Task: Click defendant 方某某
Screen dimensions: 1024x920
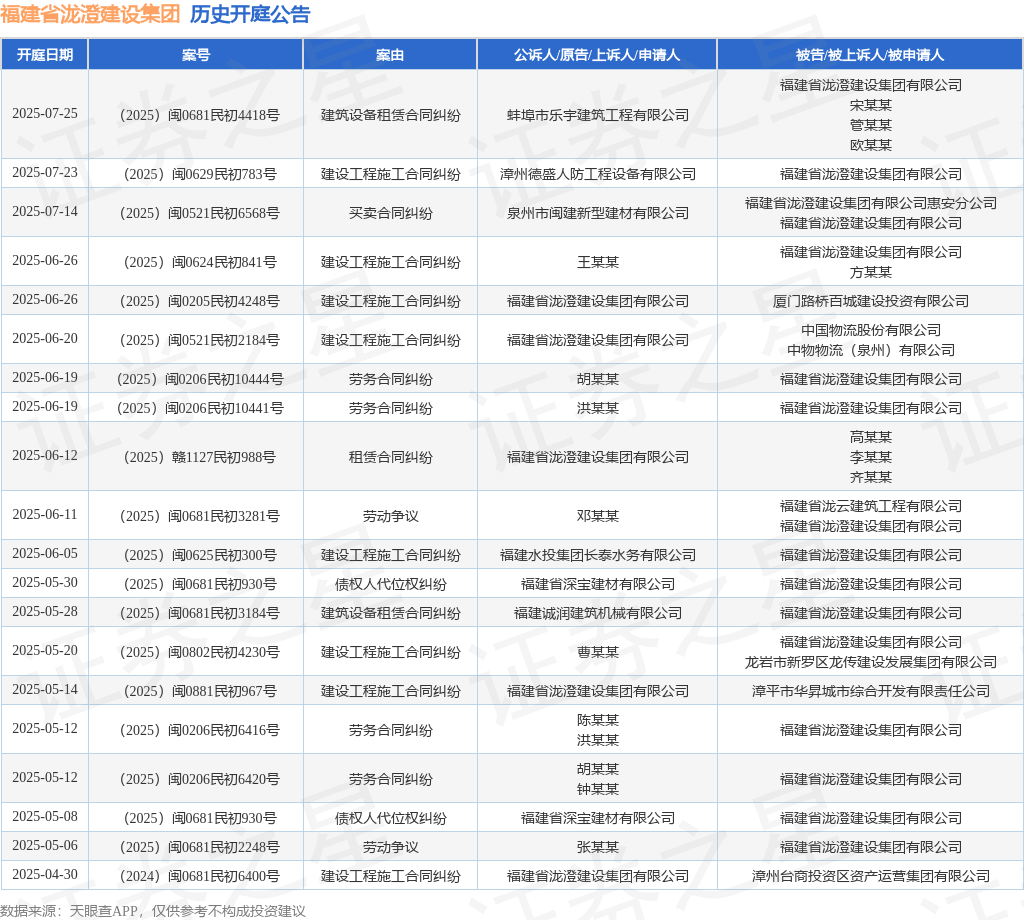Action: point(871,272)
